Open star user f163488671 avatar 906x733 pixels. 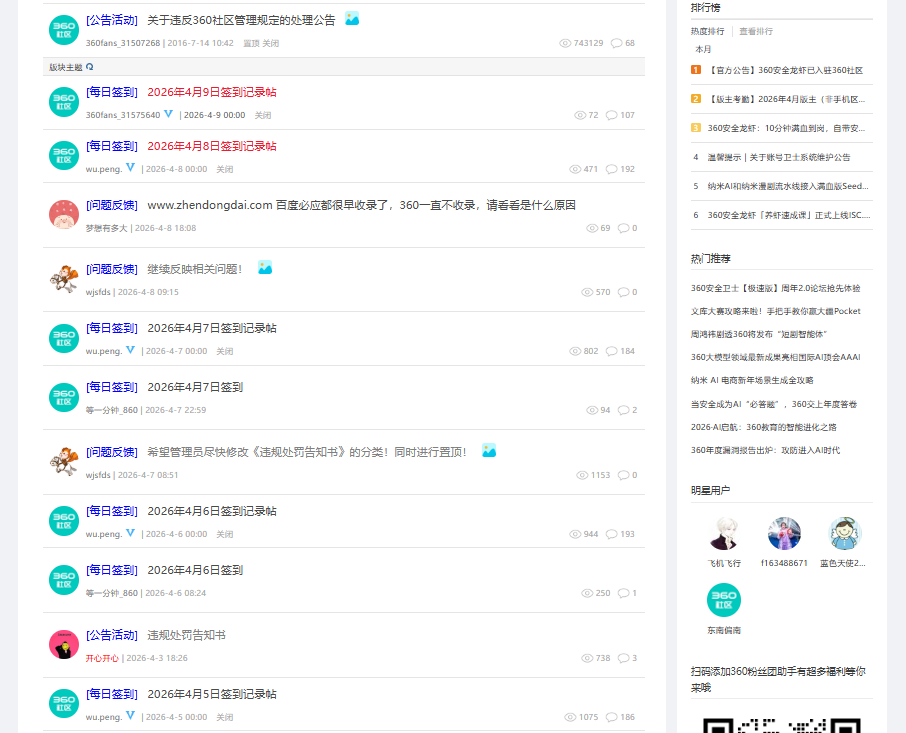pos(784,533)
